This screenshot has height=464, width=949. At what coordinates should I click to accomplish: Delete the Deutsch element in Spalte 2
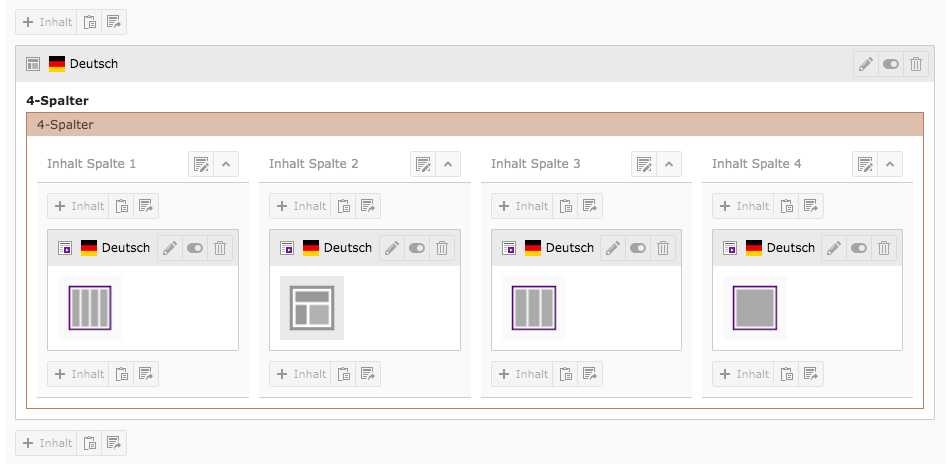coord(442,248)
